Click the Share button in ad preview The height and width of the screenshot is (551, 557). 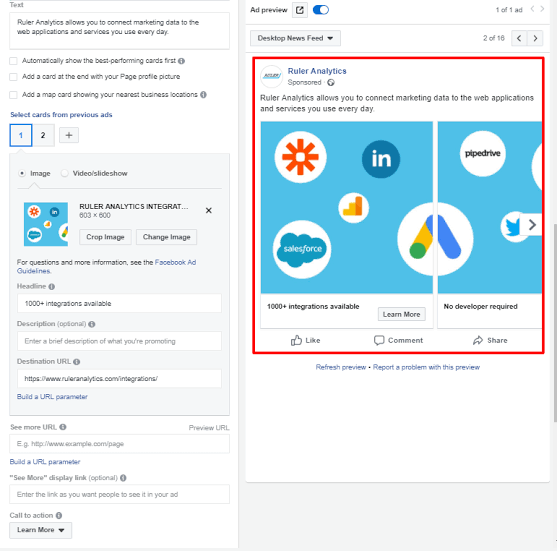pyautogui.click(x=490, y=340)
